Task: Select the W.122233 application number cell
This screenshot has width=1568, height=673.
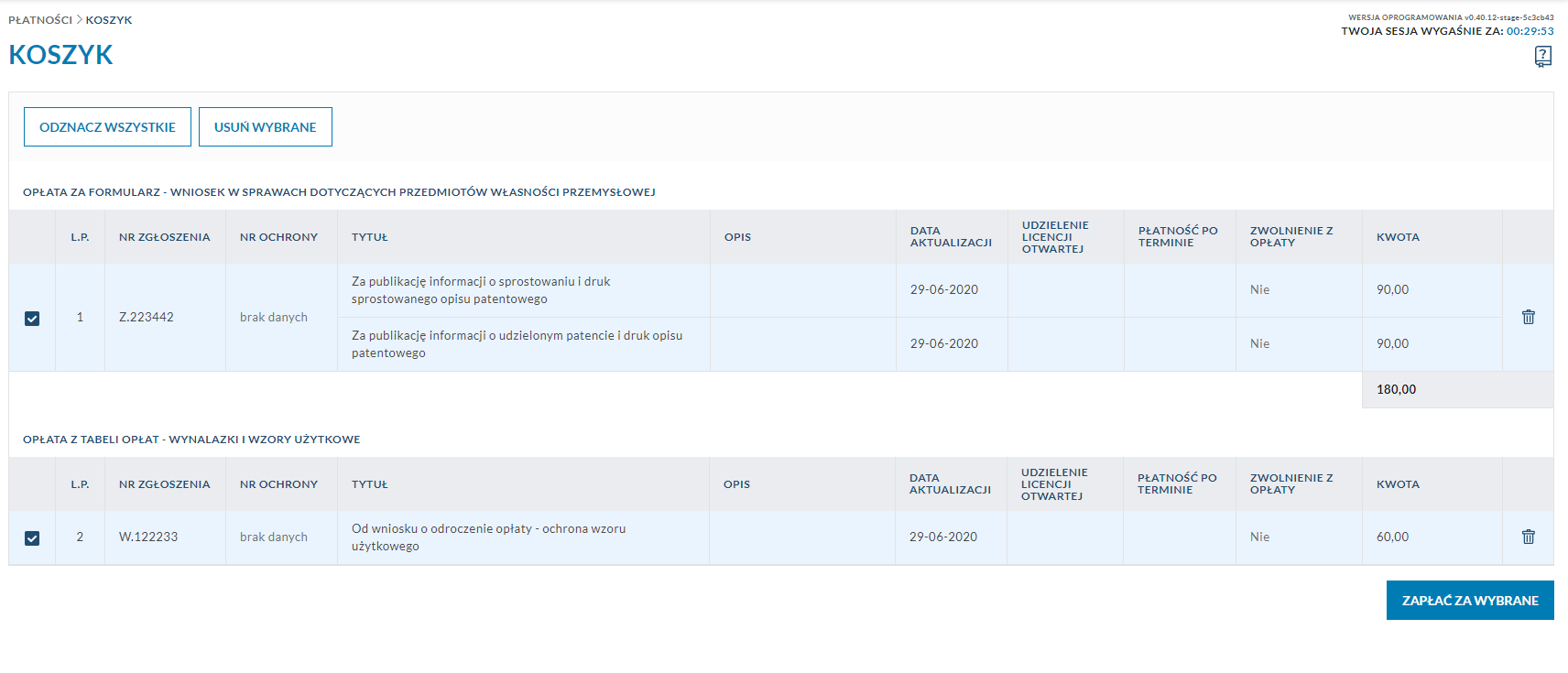Action: (x=148, y=537)
